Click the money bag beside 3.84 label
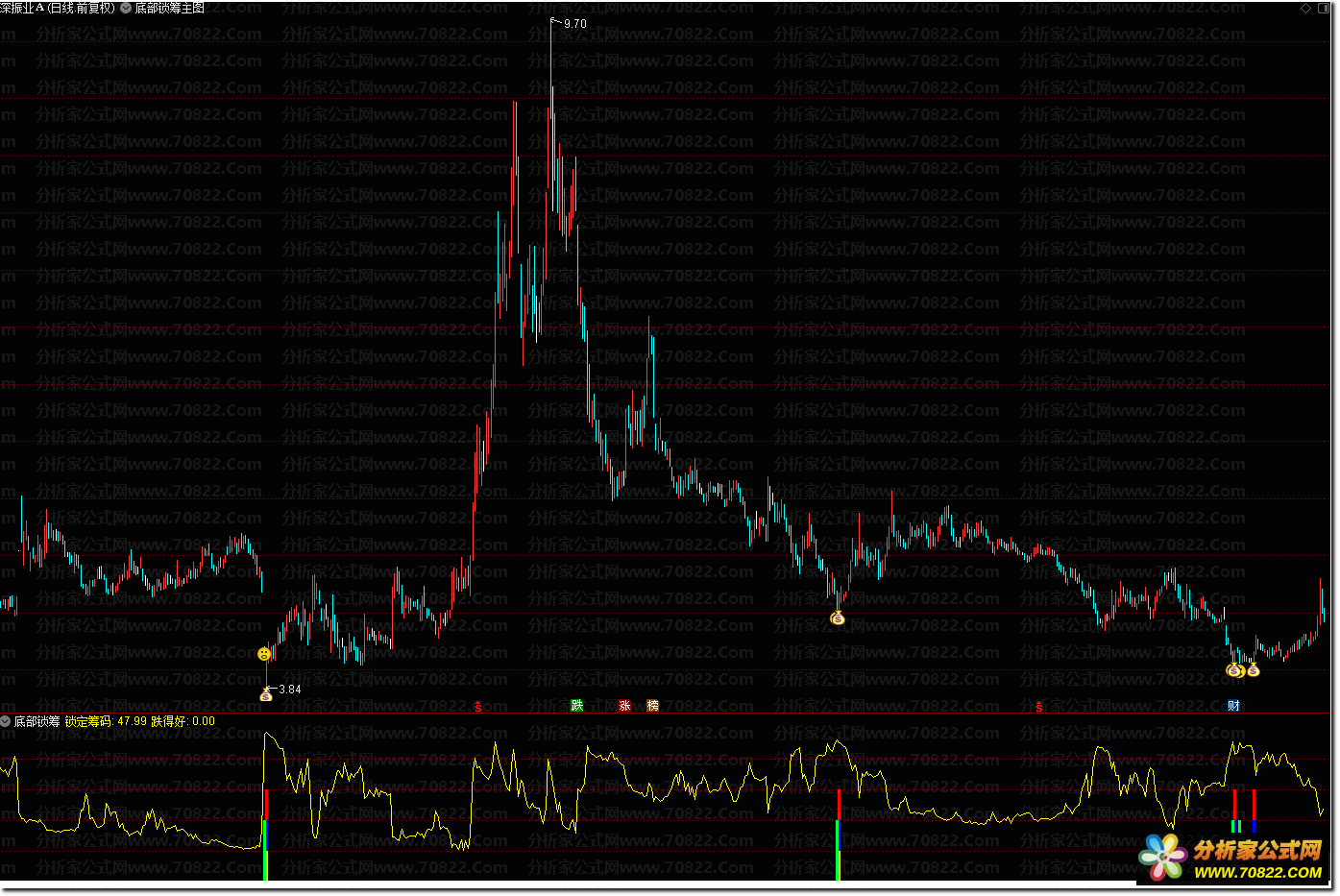The height and width of the screenshot is (896, 1340). coord(266,694)
